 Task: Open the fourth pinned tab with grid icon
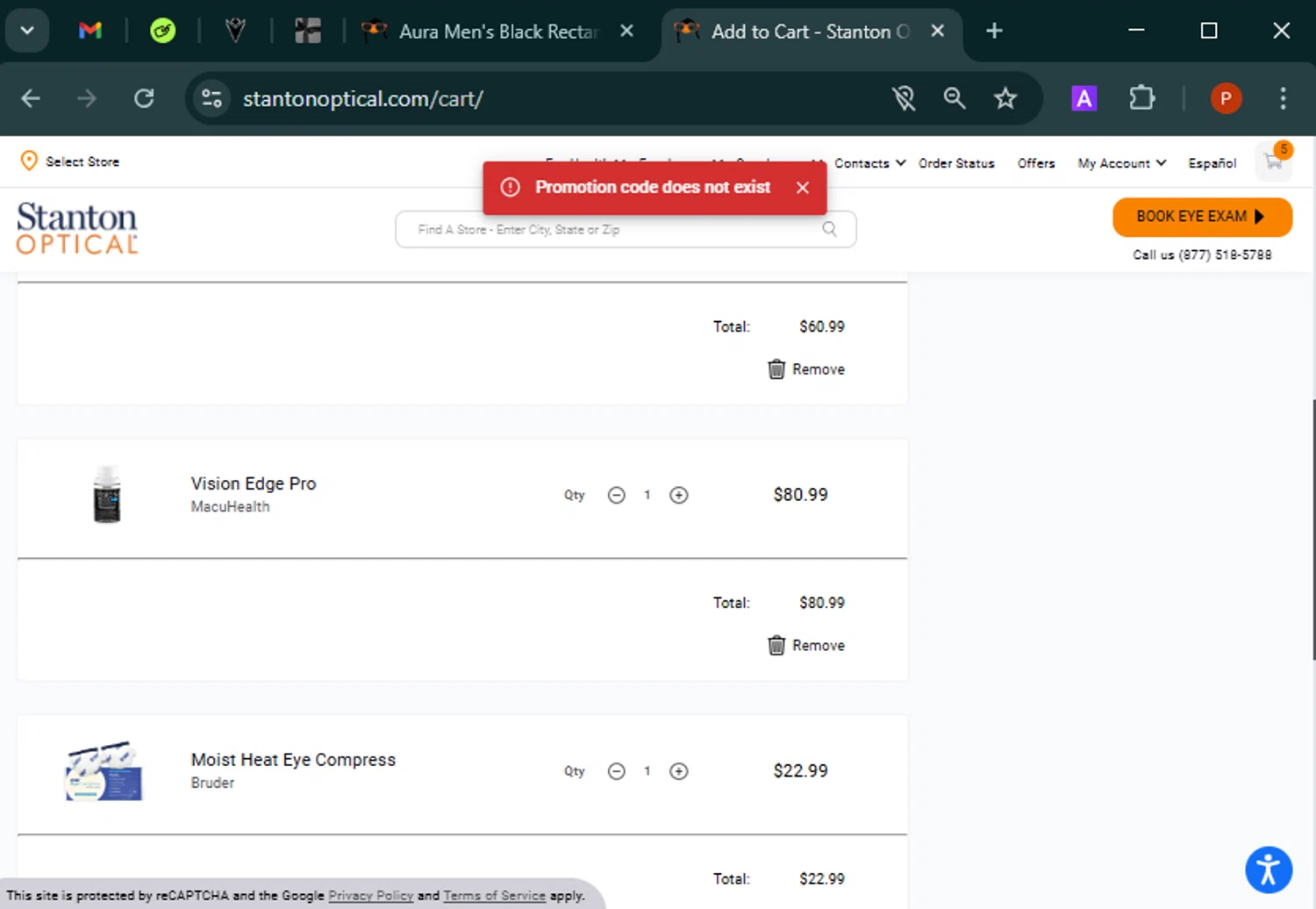[x=308, y=31]
